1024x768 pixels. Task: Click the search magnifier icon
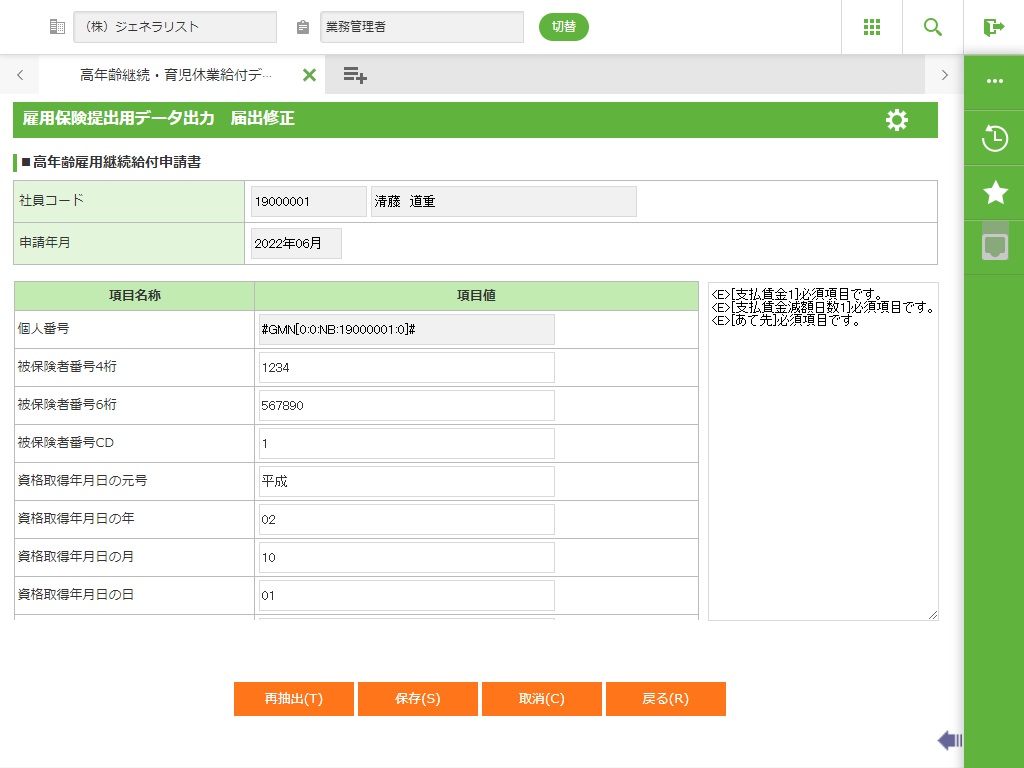tap(933, 27)
